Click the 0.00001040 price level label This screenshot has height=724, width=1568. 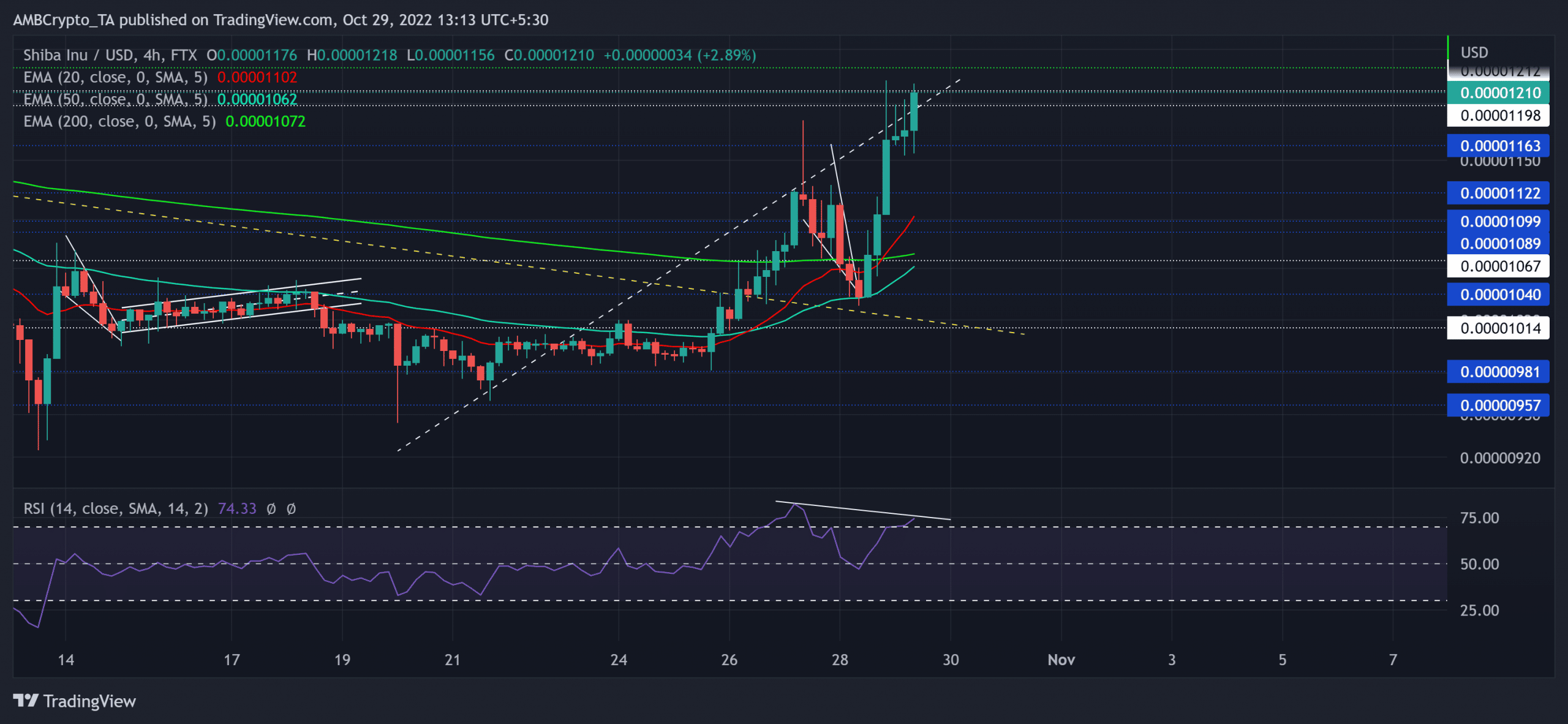click(1498, 294)
